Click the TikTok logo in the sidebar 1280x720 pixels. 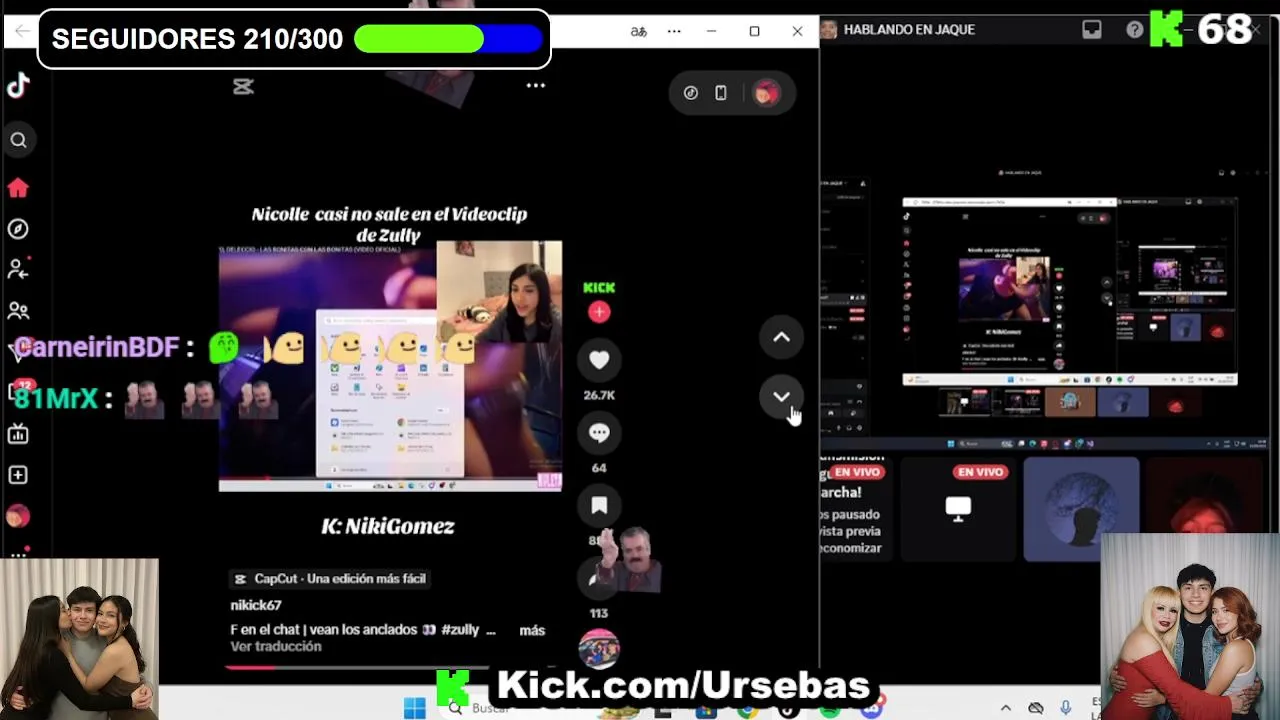point(18,86)
